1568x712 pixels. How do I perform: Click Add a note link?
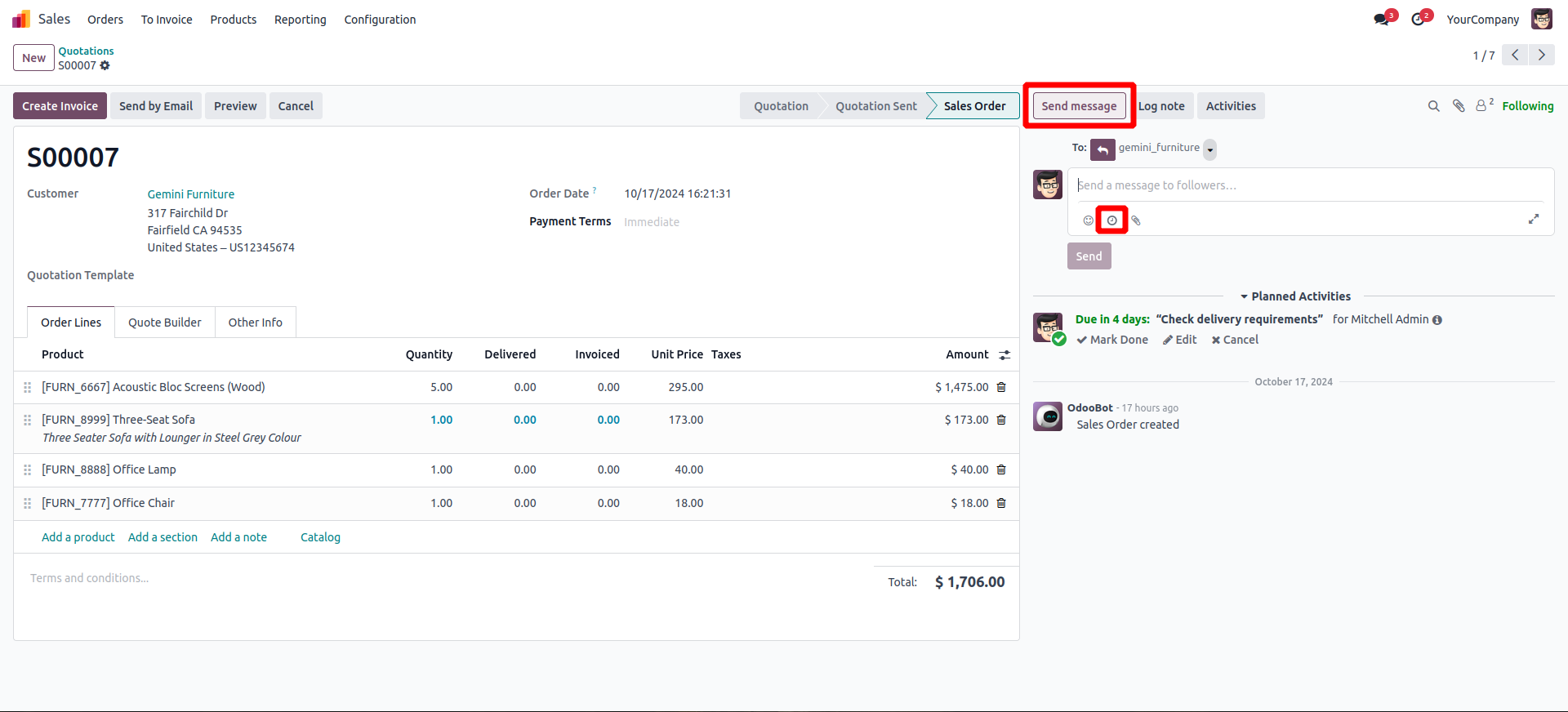tap(238, 537)
